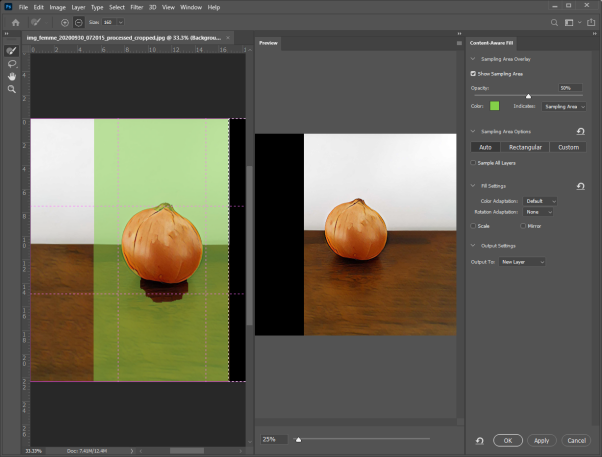The width and height of the screenshot is (602, 457).
Task: Open the Select menu
Action: point(117,7)
